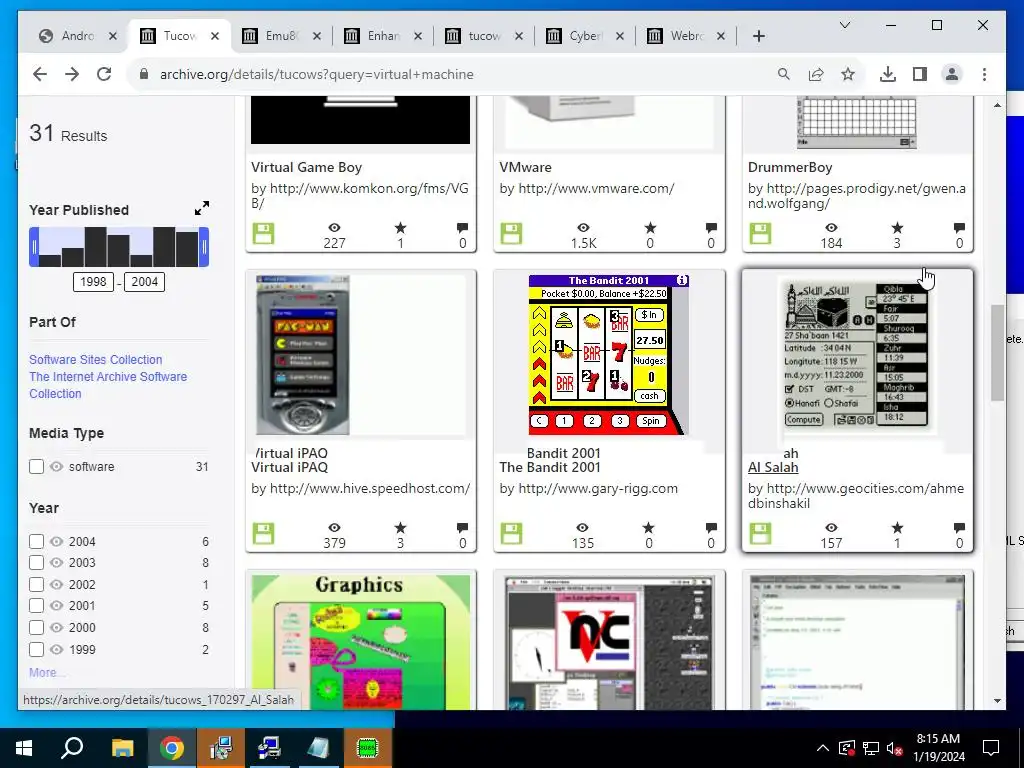Screen dimensions: 1024x768
Task: Open the Software Sites Collection link
Action: [95, 360]
